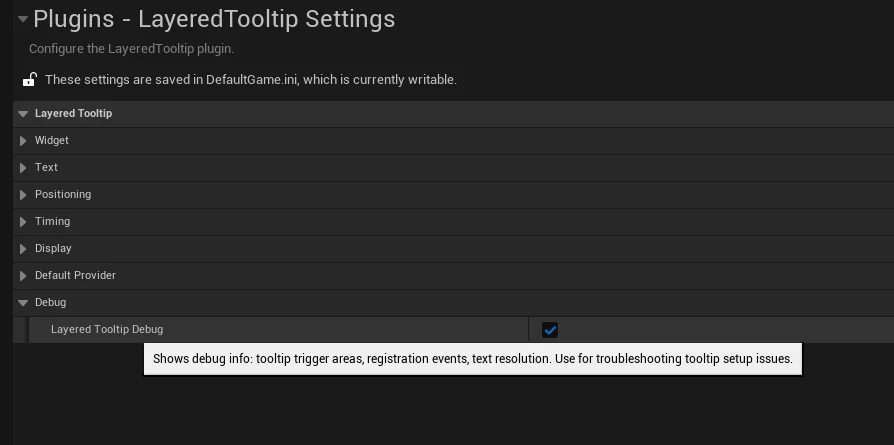Expand the Display category arrow
This screenshot has height=445, width=894.
23,249
